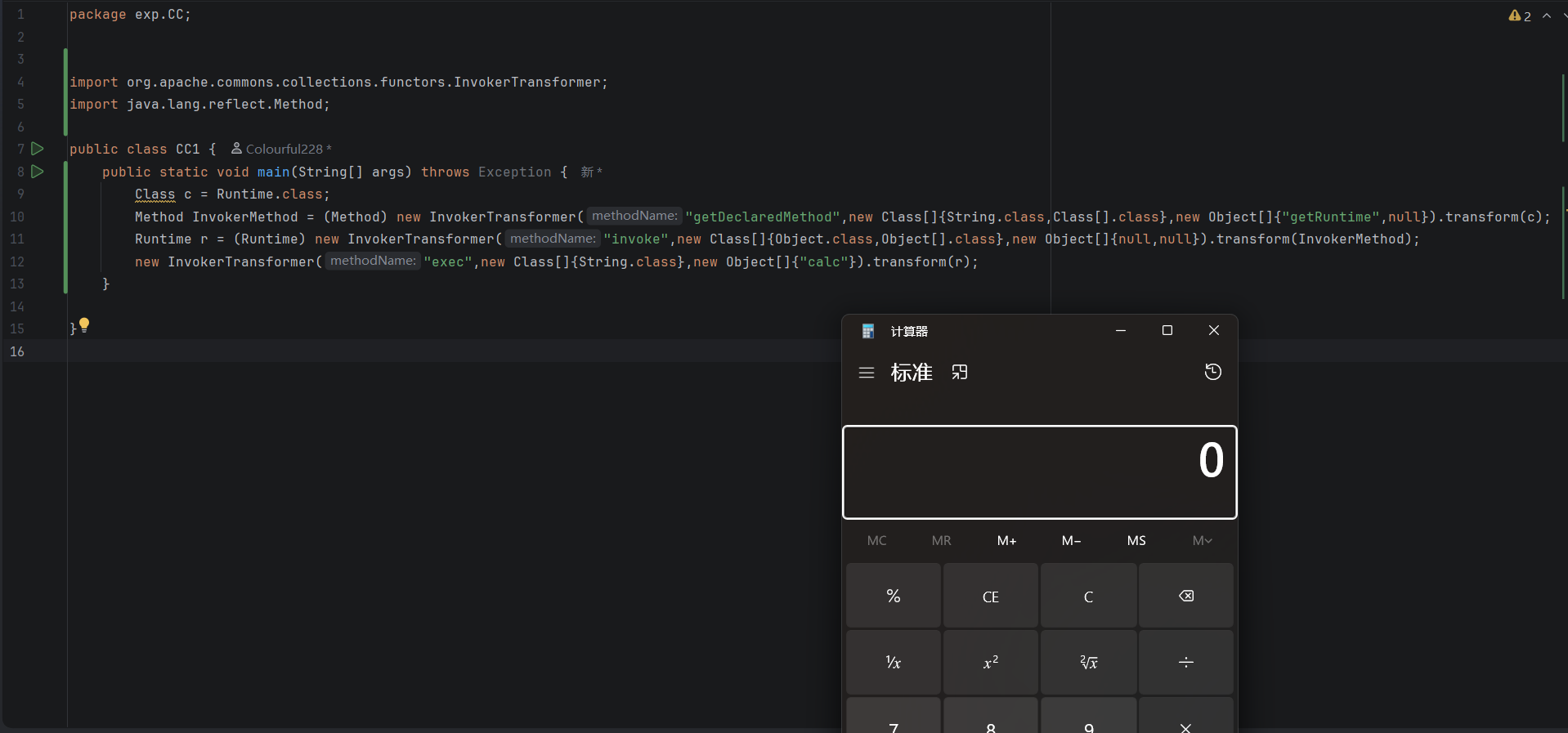
Task: Click the 新 author hint beside main method
Action: [x=592, y=172]
